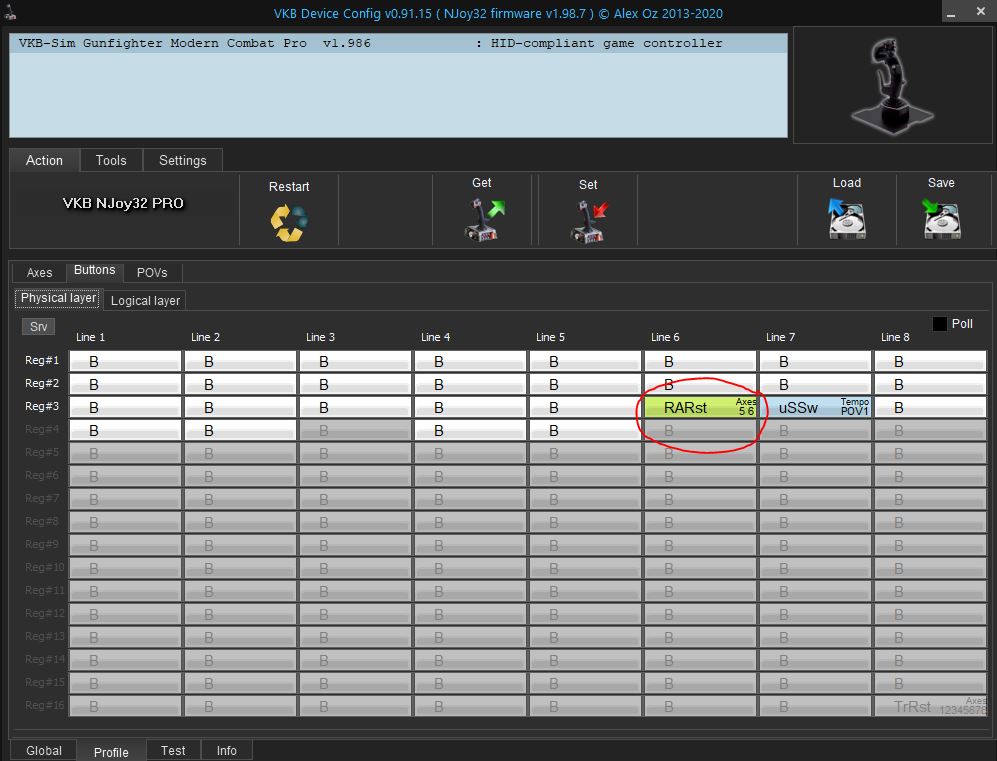The image size is (997, 761).
Task: Click the VKB NJoy32 PRO label
Action: (x=123, y=203)
